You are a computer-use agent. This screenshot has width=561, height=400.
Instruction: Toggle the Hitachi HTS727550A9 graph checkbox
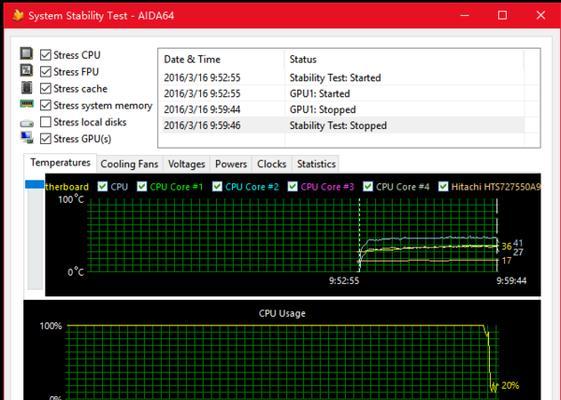443,186
